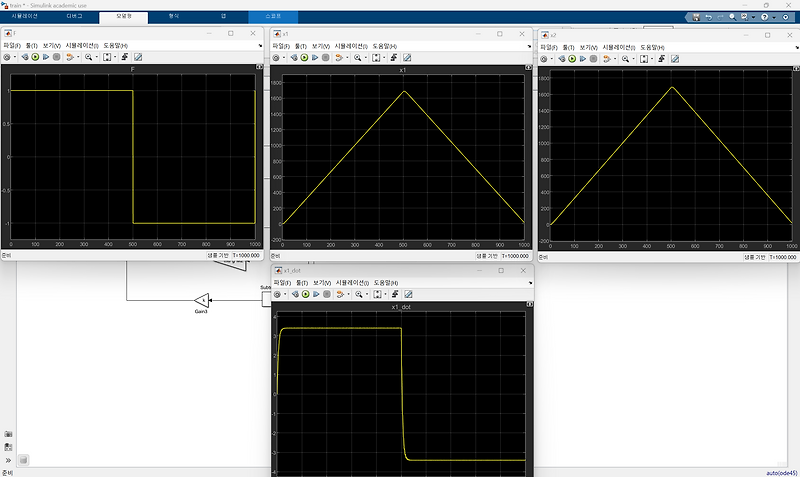This screenshot has height=477, width=800.
Task: Open configuration properties in F scope
Action: (x=7, y=57)
